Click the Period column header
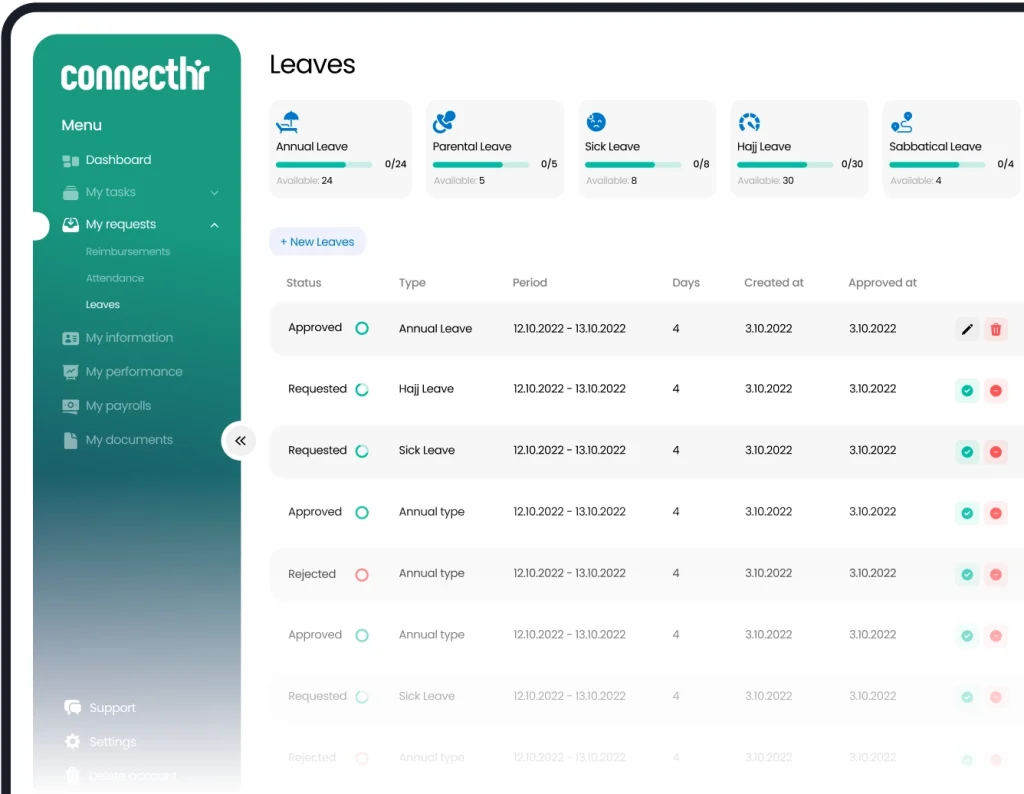This screenshot has width=1024, height=794. tap(530, 283)
